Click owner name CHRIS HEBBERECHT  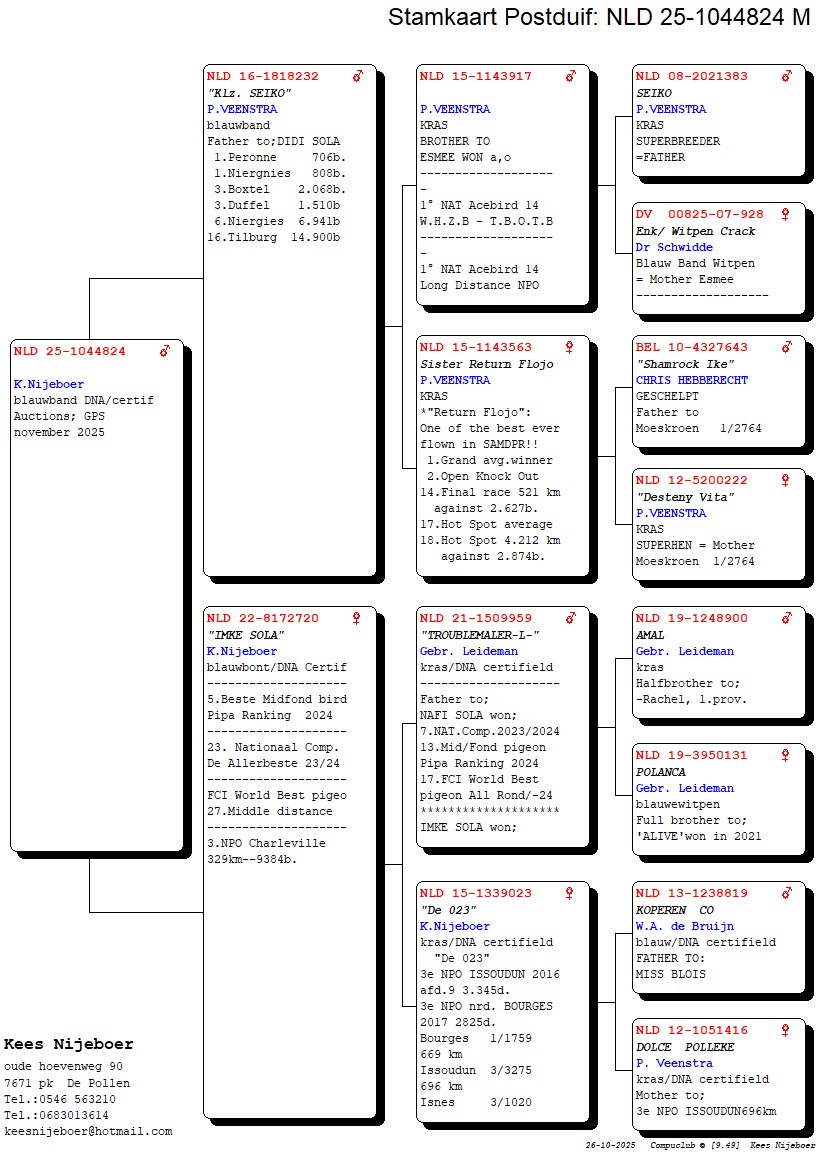coord(691,380)
